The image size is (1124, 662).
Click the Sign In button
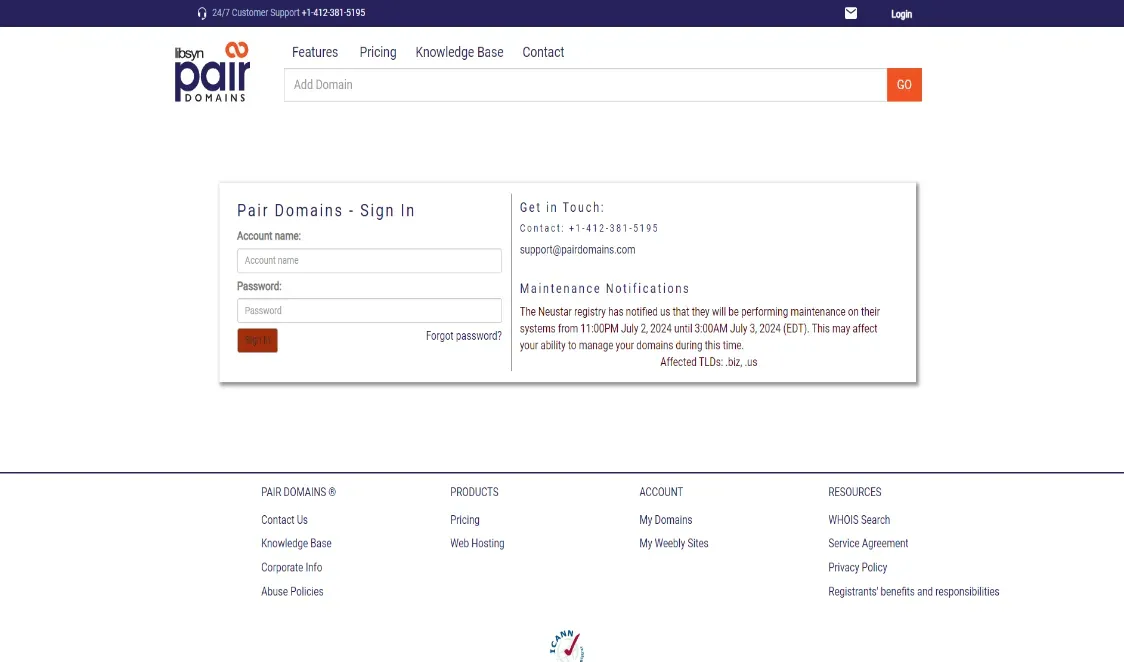tap(257, 340)
